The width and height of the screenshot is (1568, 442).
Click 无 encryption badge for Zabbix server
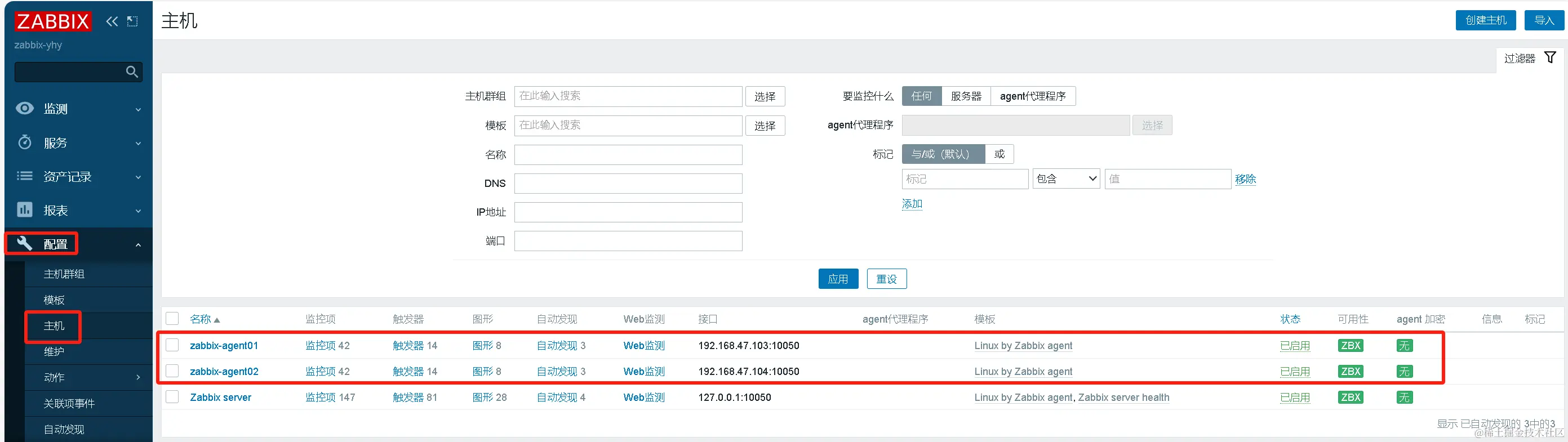pos(1404,397)
